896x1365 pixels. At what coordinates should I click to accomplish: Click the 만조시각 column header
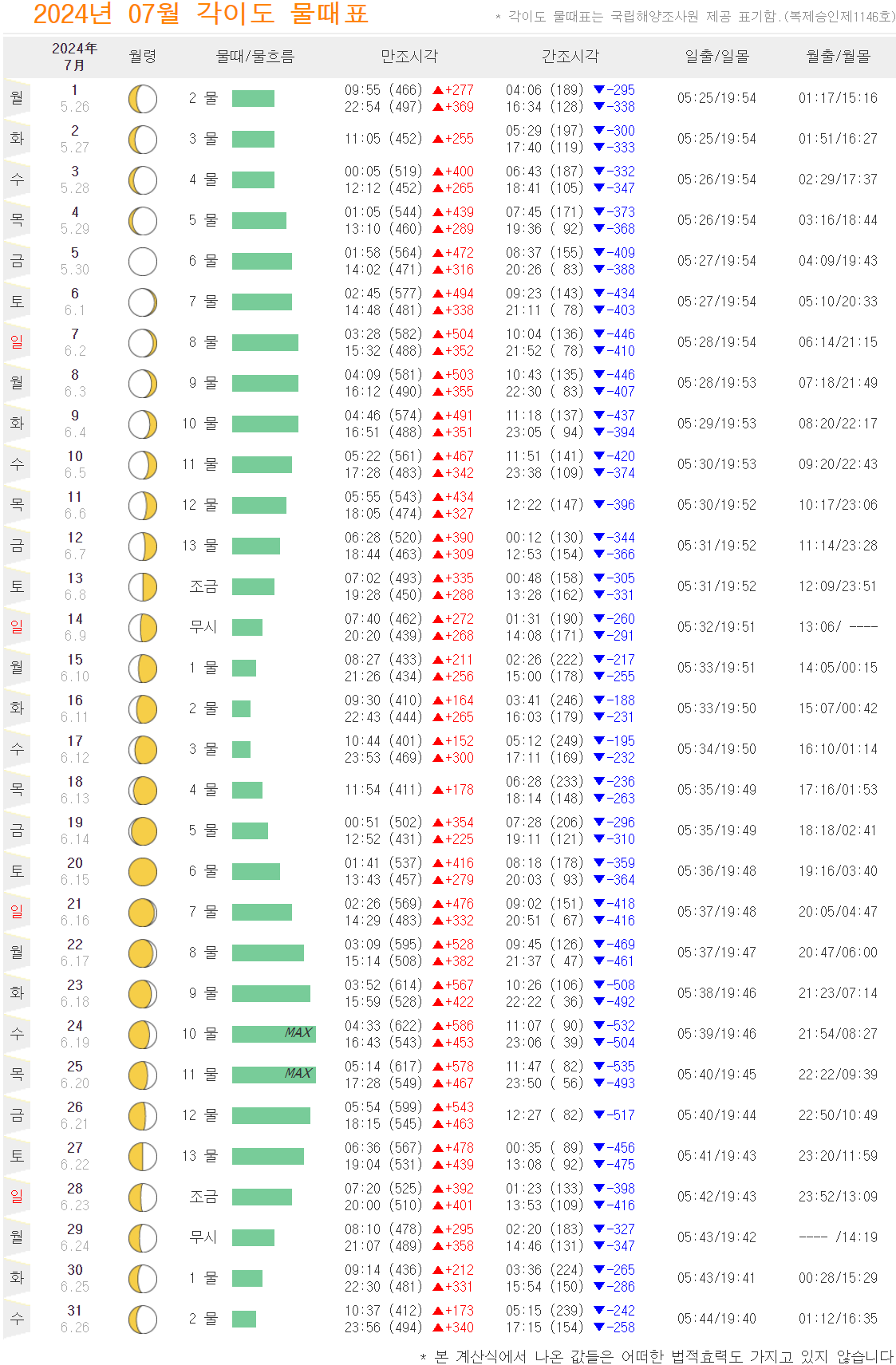(x=409, y=57)
